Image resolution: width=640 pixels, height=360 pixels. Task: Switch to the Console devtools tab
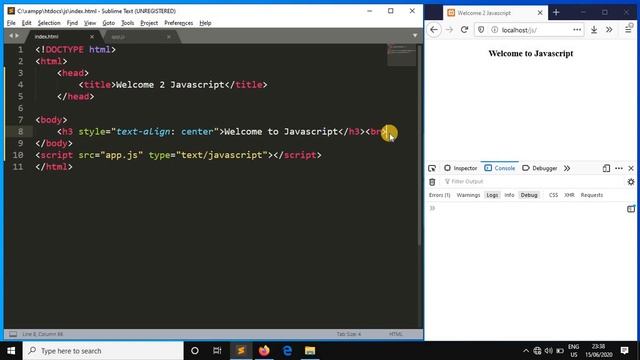coord(500,168)
